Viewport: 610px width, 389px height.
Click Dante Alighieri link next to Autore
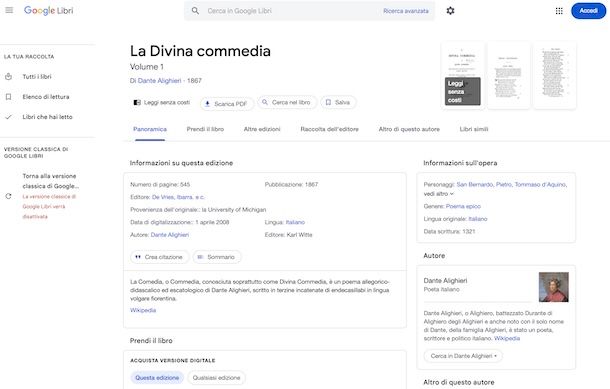point(170,235)
